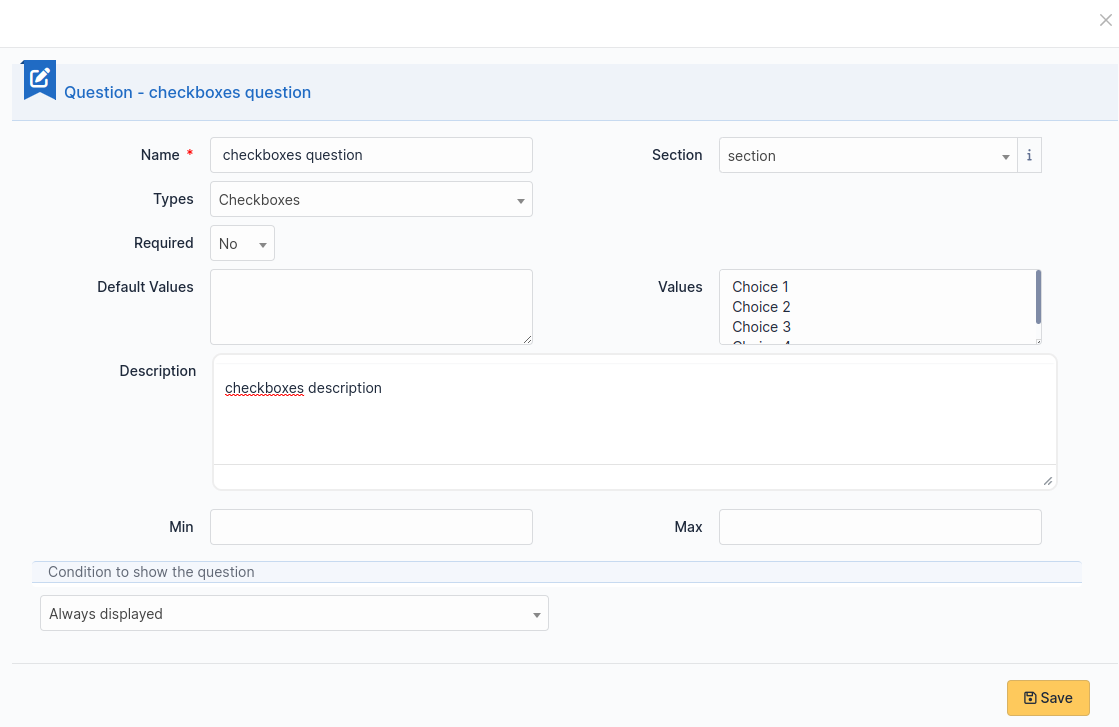This screenshot has width=1119, height=727.
Task: Click the Section dropdown arrow icon
Action: [x=1006, y=156]
